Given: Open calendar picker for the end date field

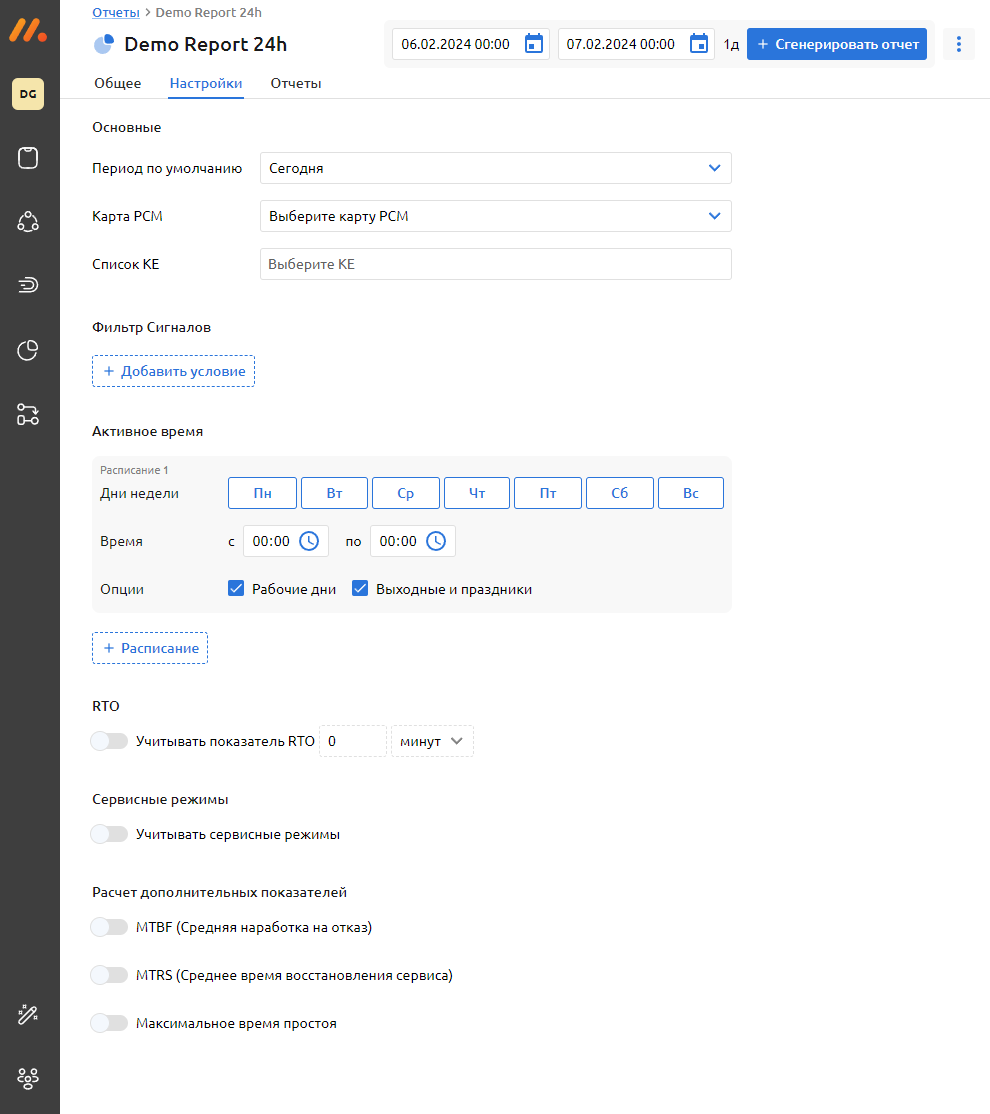Looking at the screenshot, I should pyautogui.click(x=699, y=44).
